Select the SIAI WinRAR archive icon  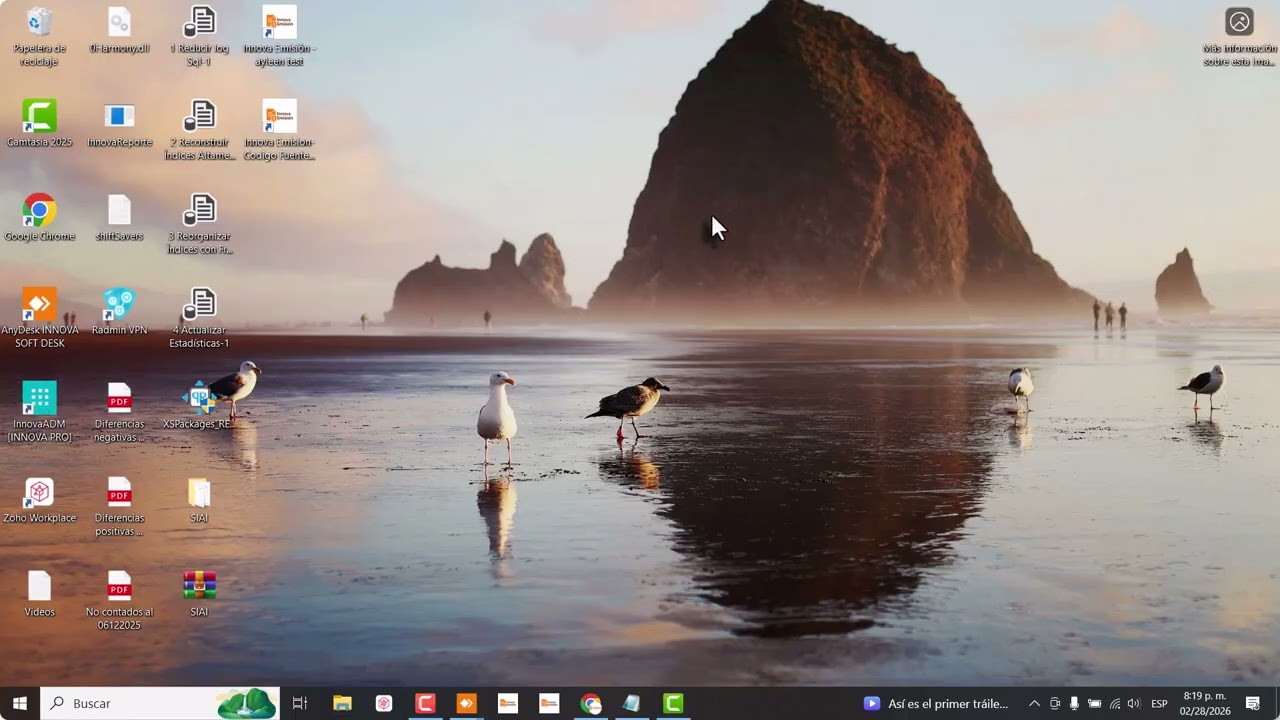click(x=200, y=594)
